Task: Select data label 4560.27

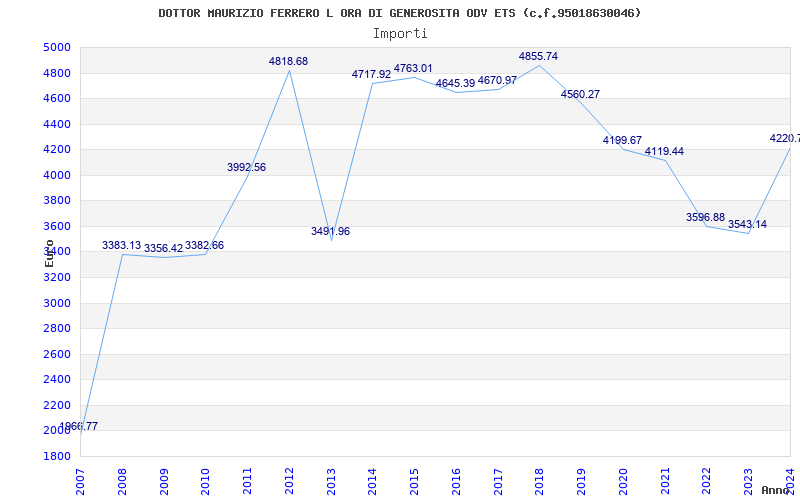Action: click(580, 94)
